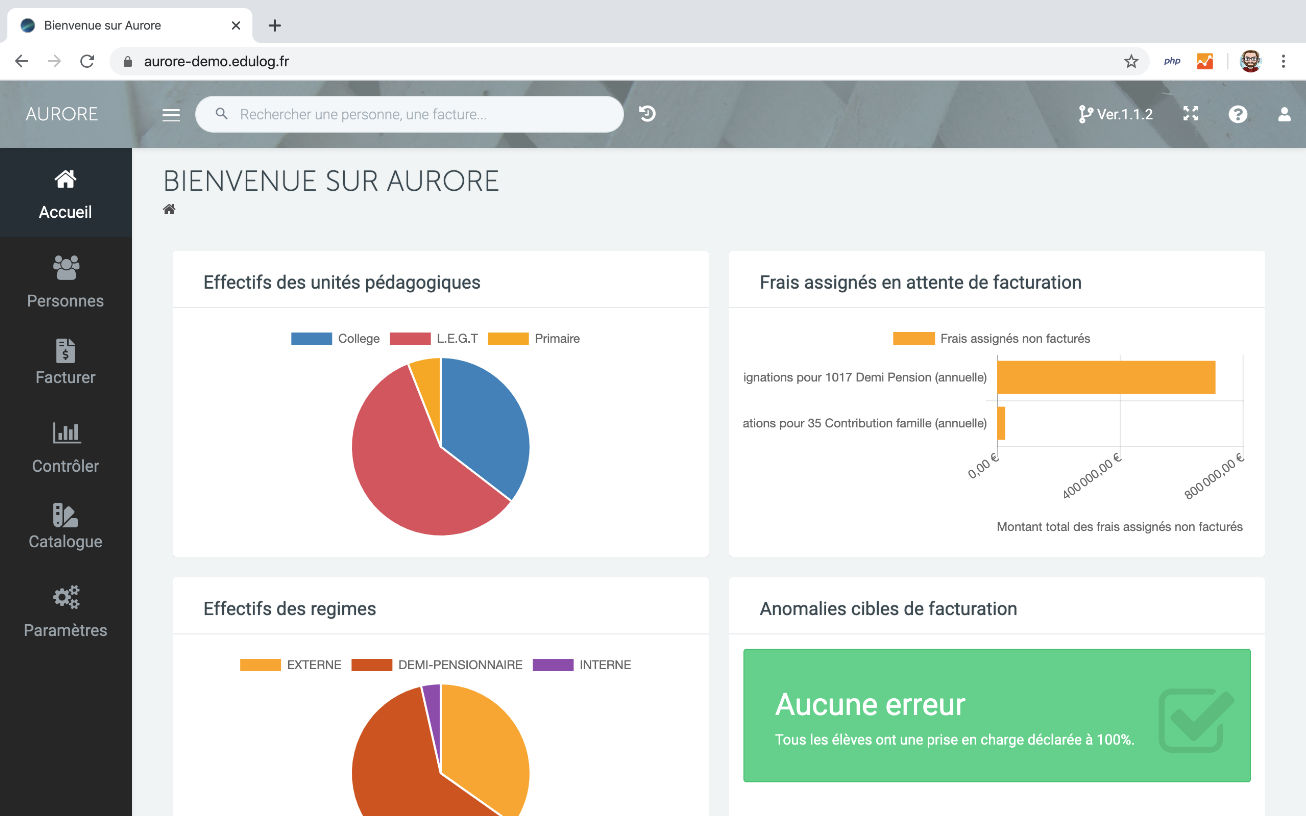Image resolution: width=1306 pixels, height=816 pixels.
Task: Open the Contrôler menu item
Action: pyautogui.click(x=65, y=446)
